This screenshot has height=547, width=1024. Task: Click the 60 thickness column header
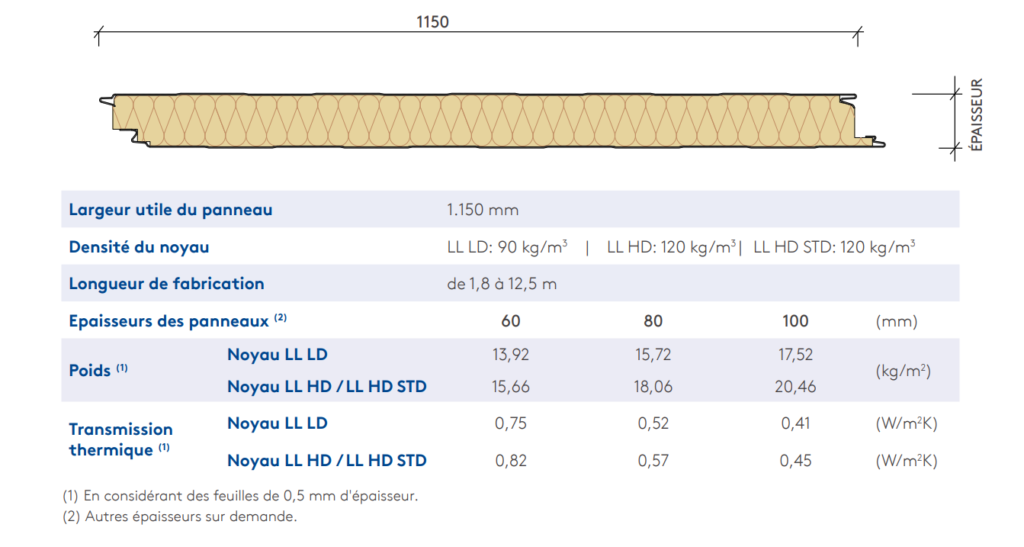[x=510, y=321]
